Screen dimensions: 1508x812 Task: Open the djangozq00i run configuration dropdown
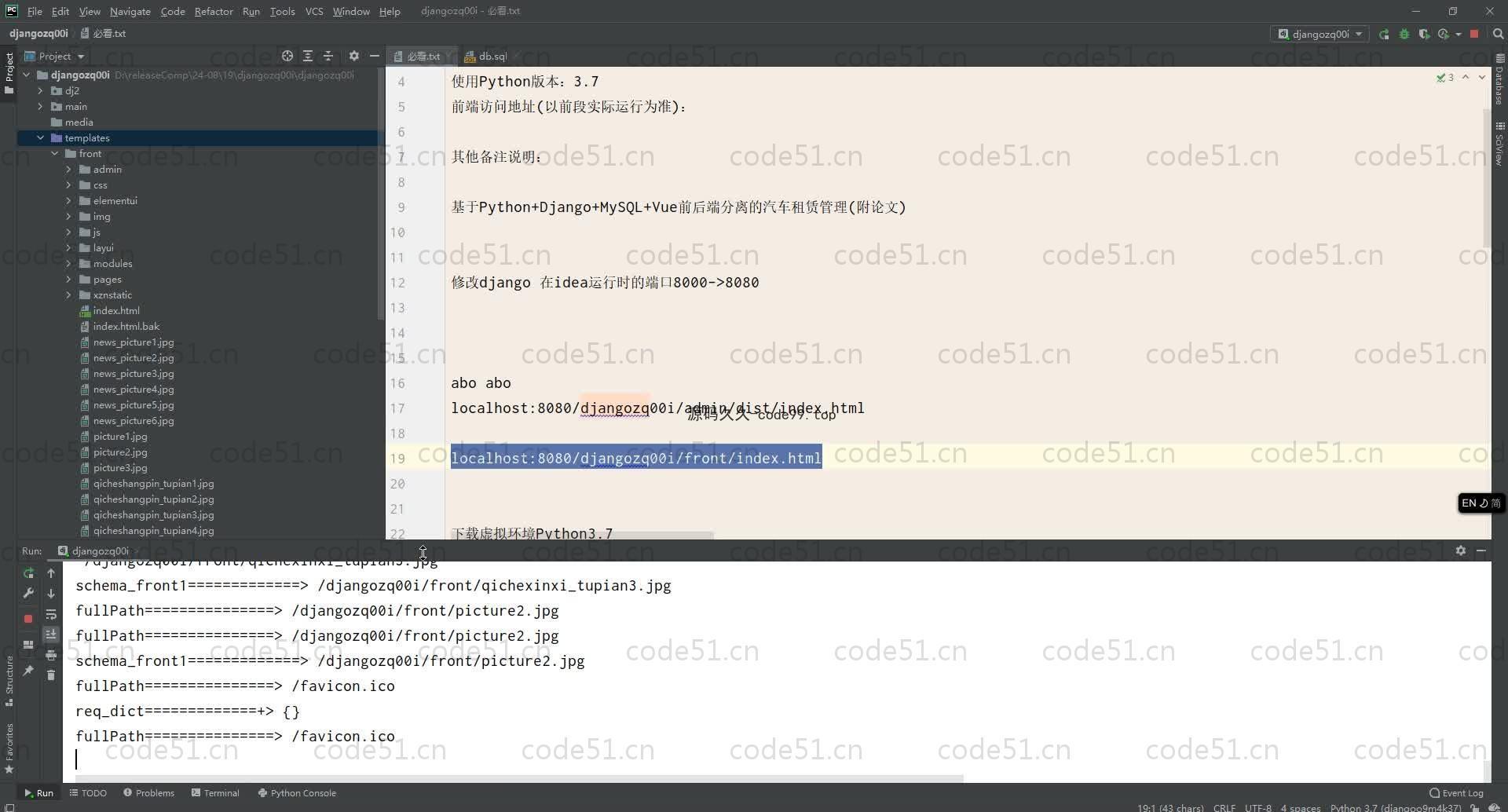point(1319,34)
